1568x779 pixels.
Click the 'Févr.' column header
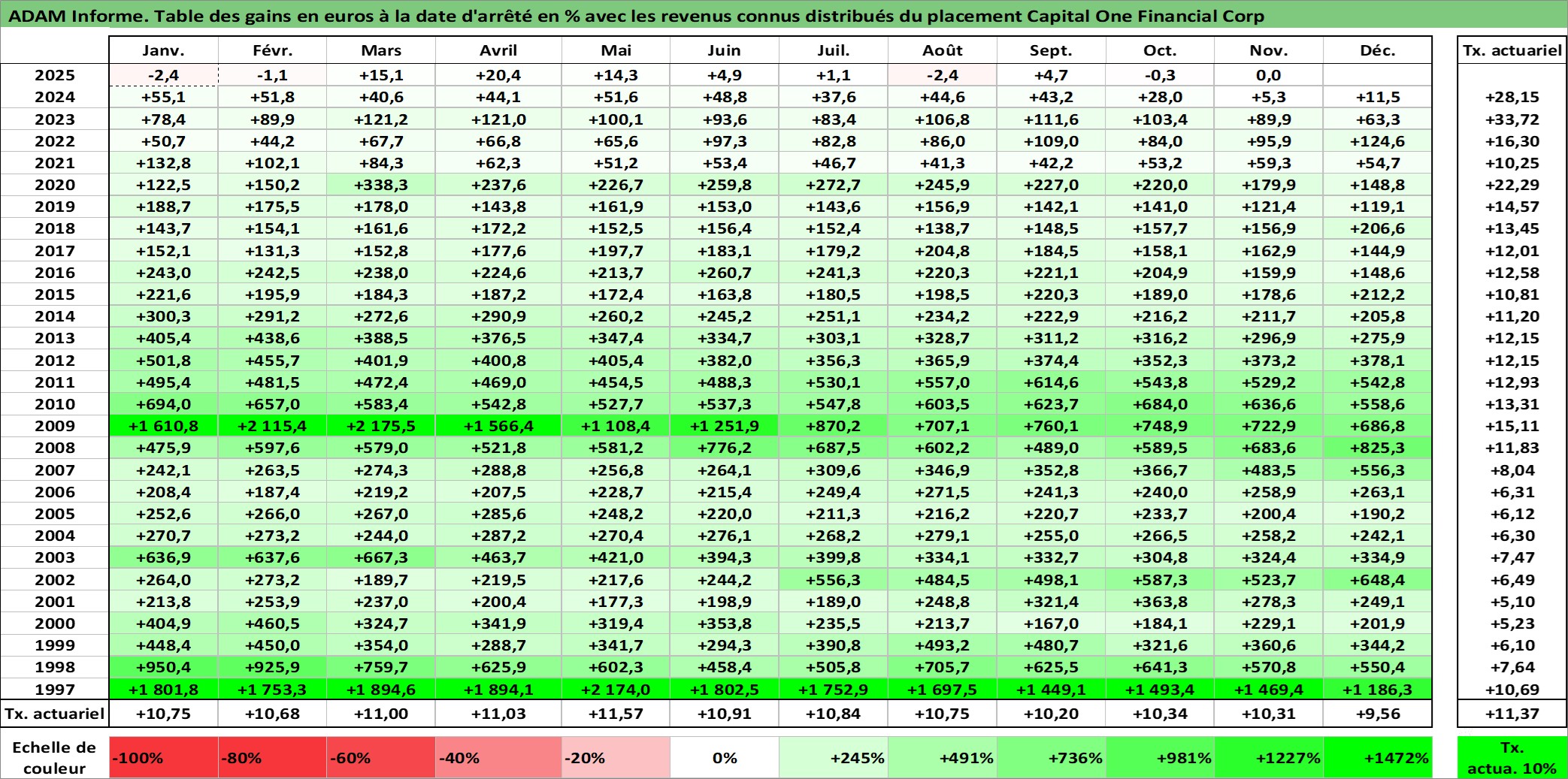coord(272,50)
